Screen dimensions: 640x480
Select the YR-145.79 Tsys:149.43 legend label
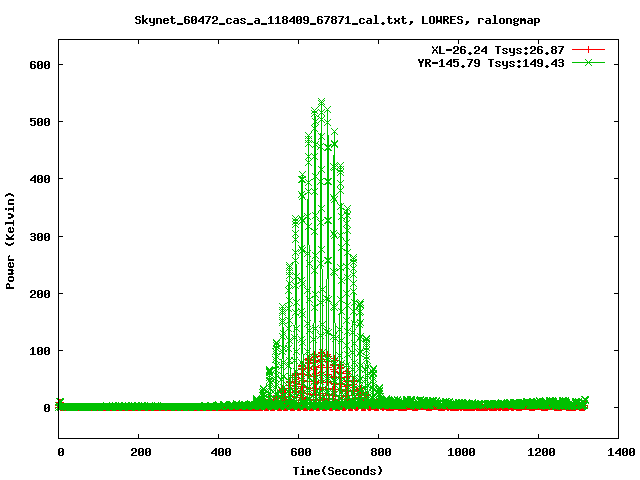pos(491,63)
